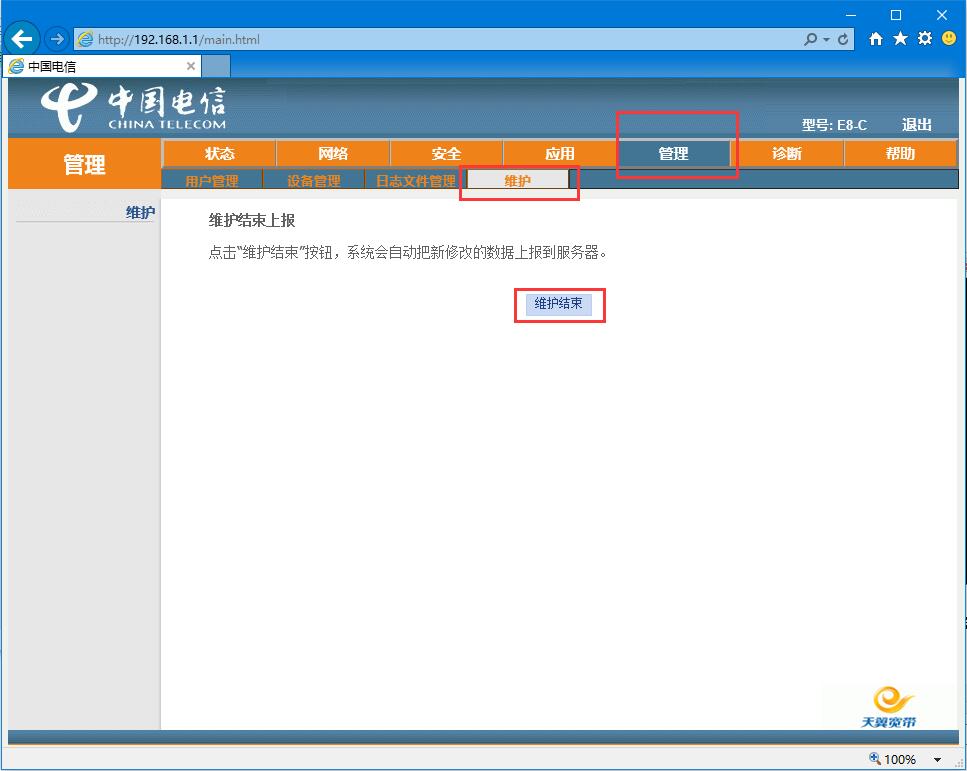Viewport: 967px width, 771px height.
Task: Open the 100% zoom level dropdown arrow
Action: pos(937,760)
